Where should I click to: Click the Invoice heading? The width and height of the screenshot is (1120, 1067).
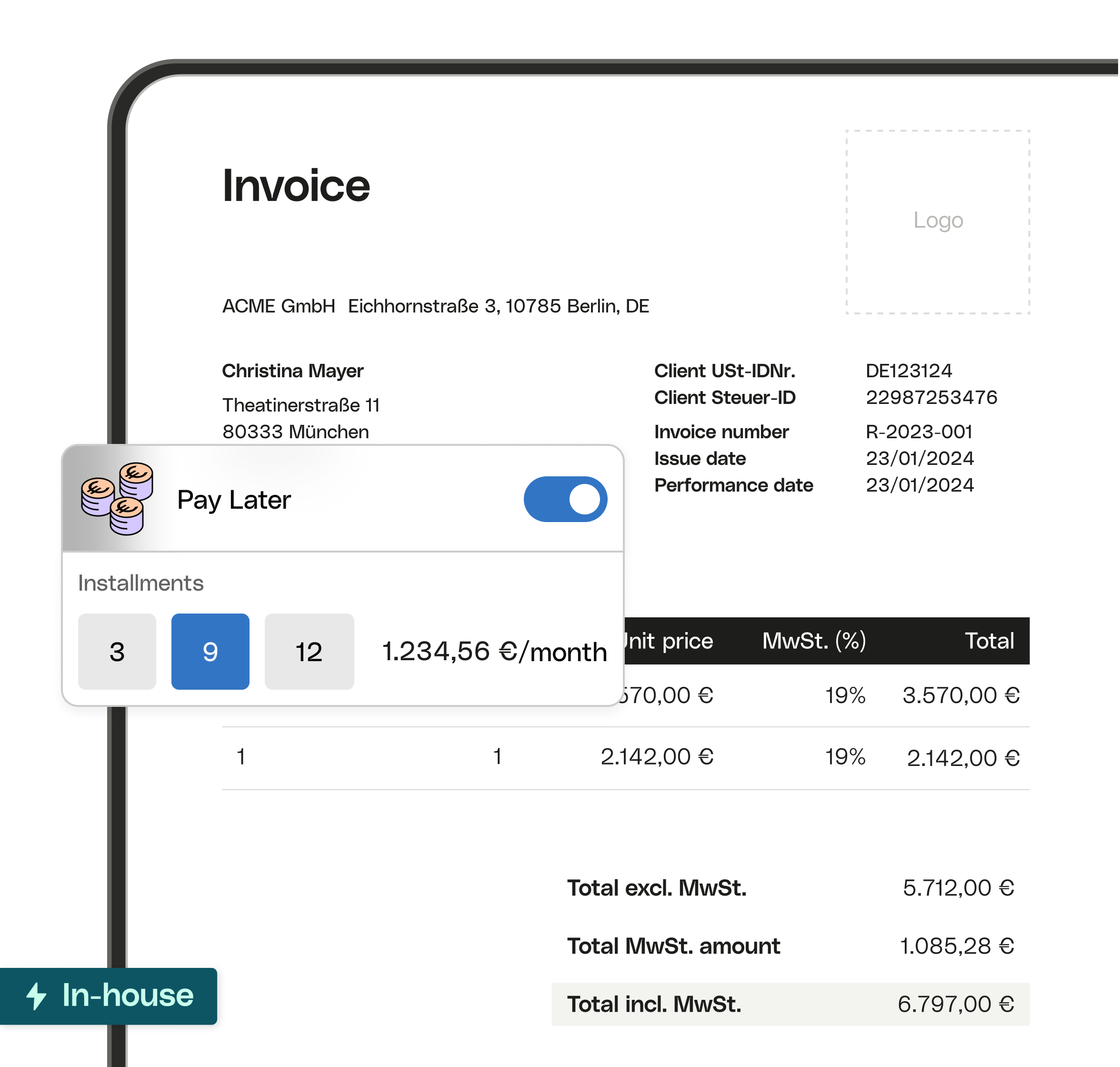pos(296,185)
